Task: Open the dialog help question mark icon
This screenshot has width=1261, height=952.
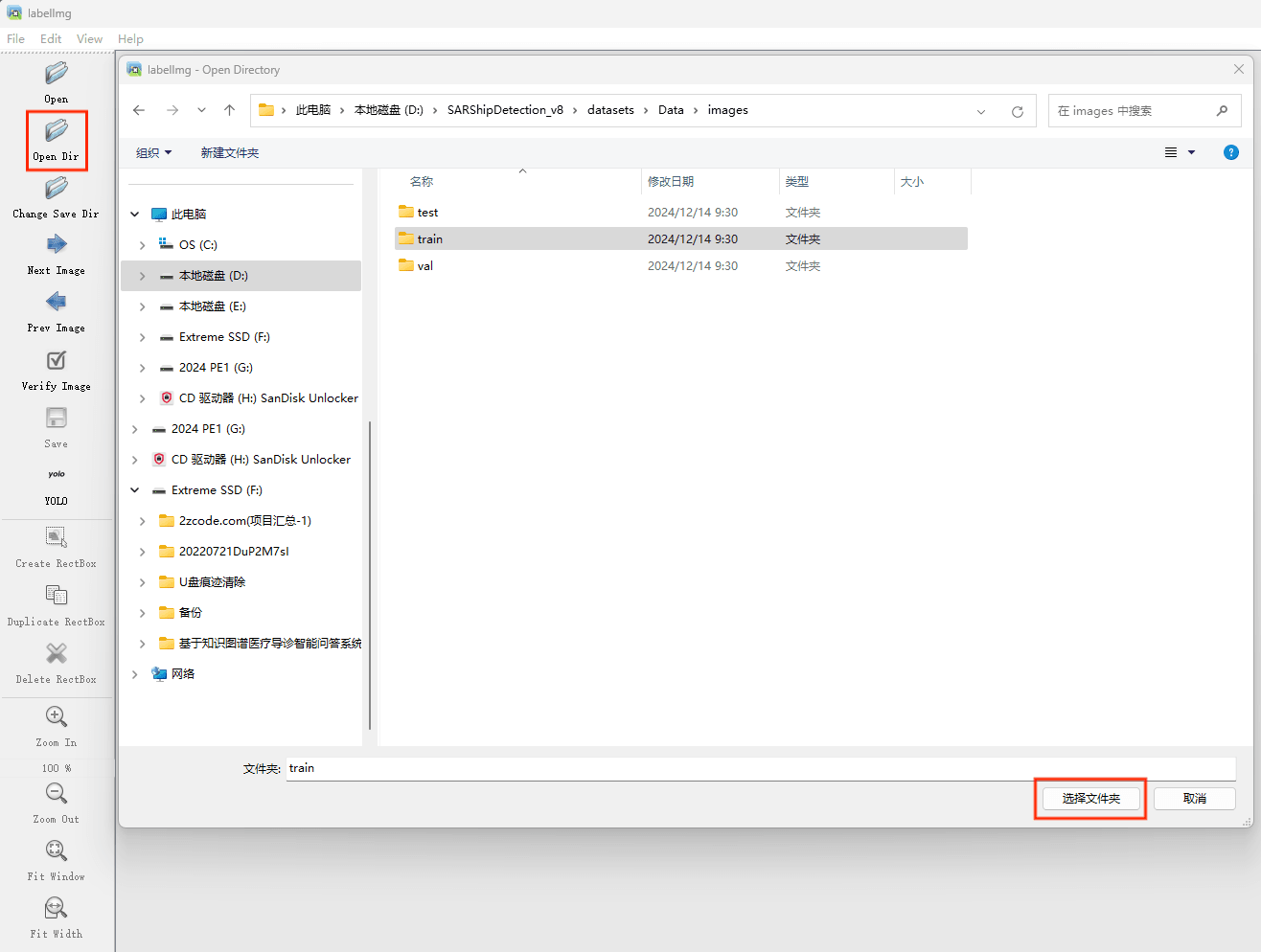Action: 1231,152
